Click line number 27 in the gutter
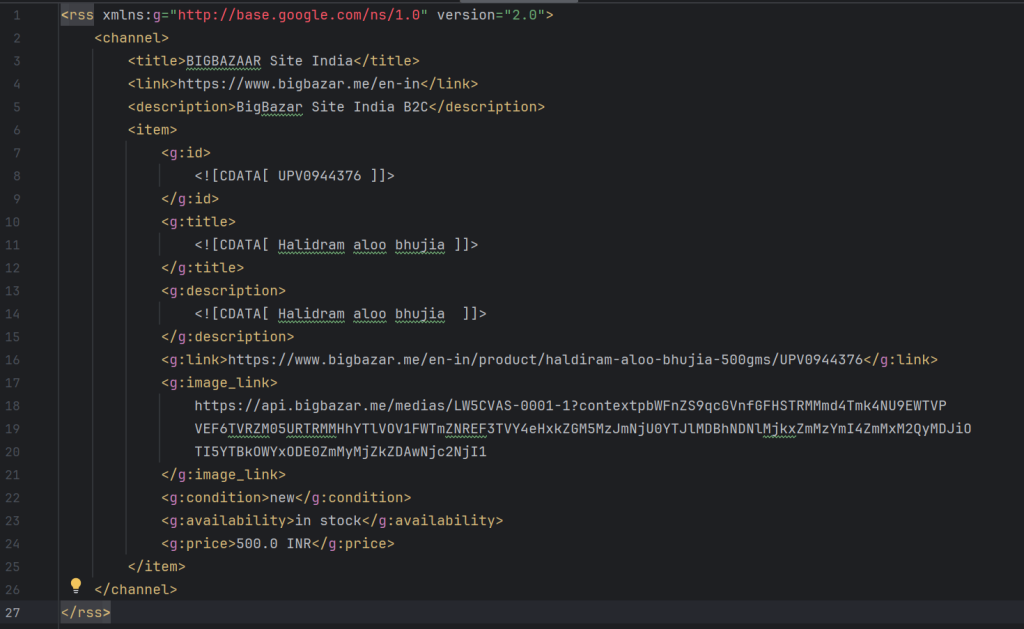The width and height of the screenshot is (1024, 629). (x=12, y=613)
